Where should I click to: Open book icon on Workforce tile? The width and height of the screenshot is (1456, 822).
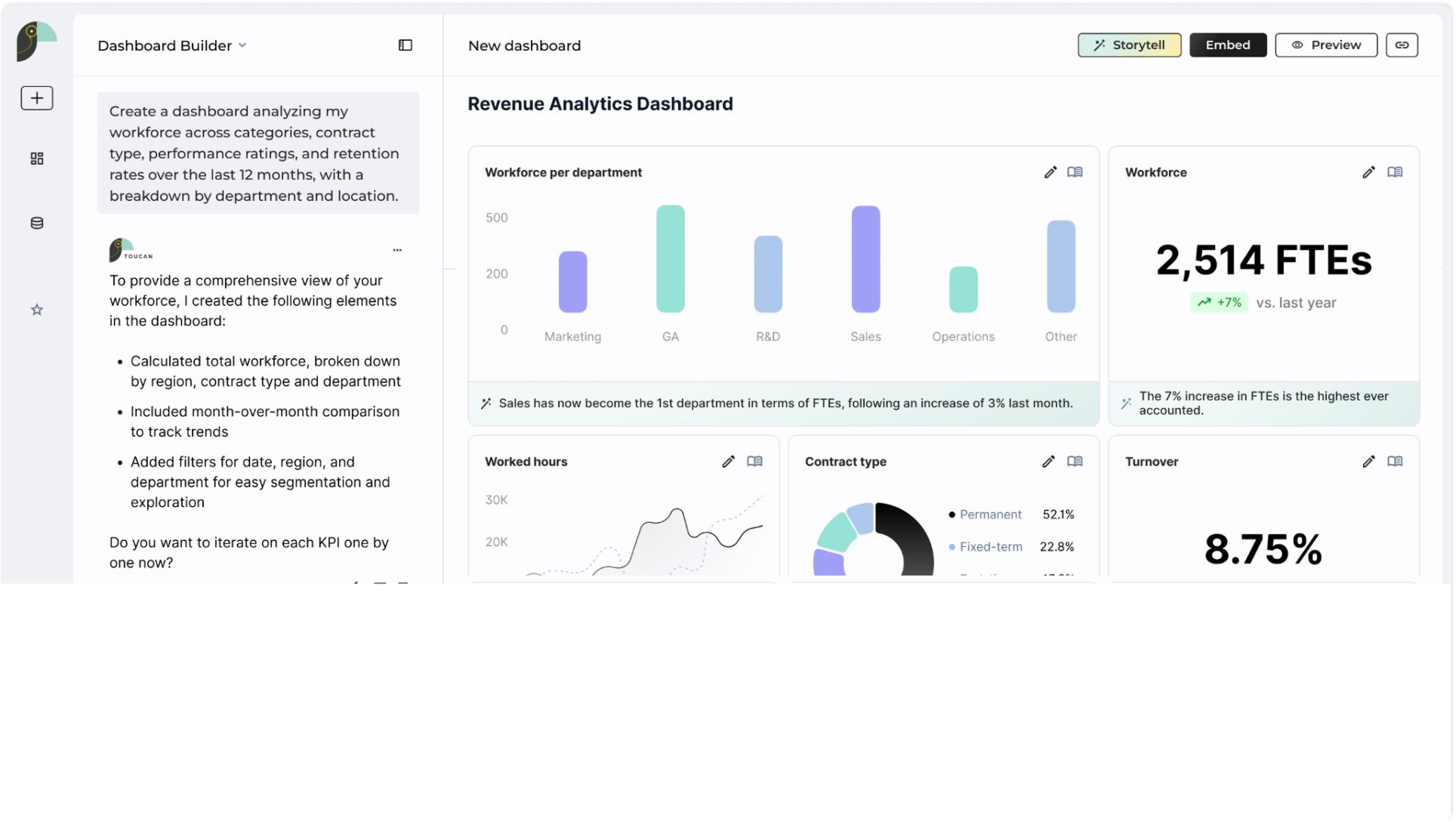[1394, 172]
